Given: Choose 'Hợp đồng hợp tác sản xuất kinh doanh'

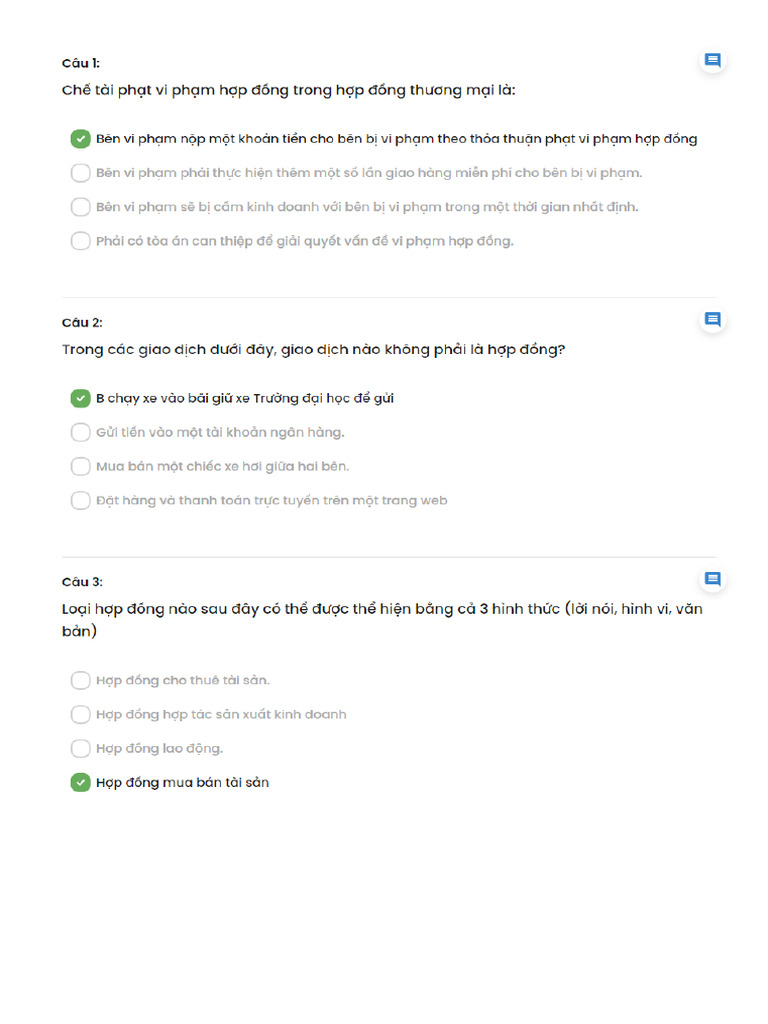Looking at the screenshot, I should pyautogui.click(x=81, y=714).
